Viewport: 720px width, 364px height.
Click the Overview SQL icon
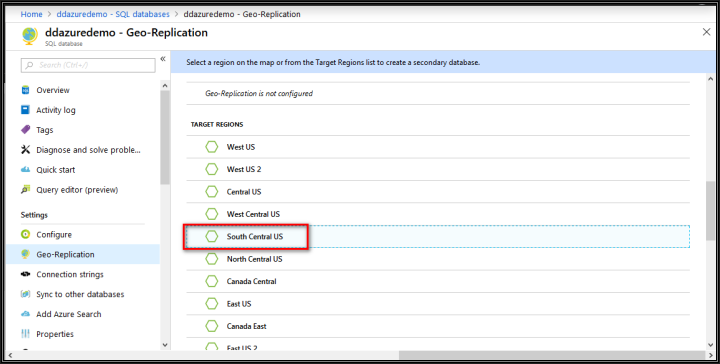(x=26, y=90)
